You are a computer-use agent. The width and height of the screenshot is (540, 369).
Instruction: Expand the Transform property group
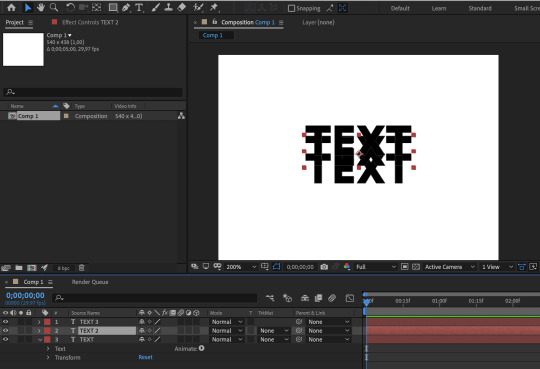tap(48, 358)
